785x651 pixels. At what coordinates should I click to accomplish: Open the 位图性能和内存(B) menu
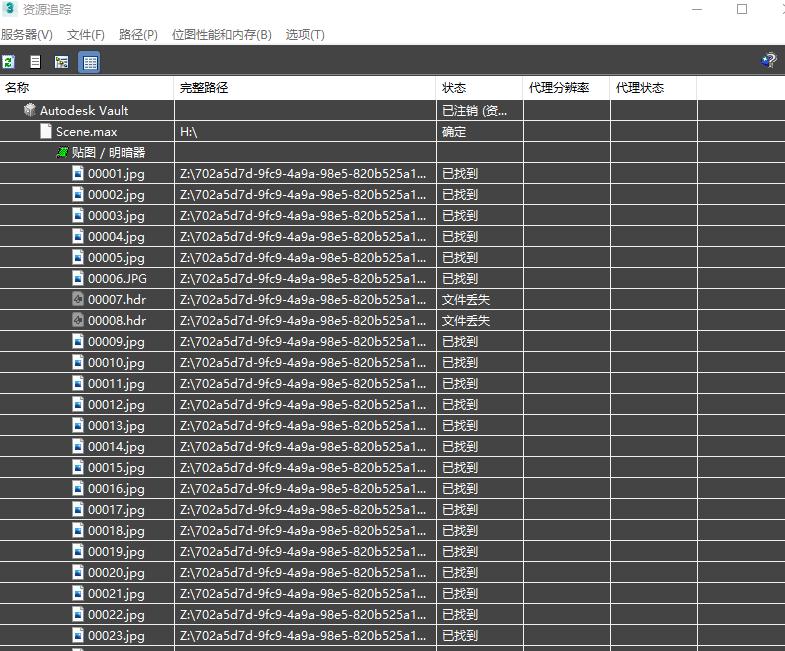click(x=221, y=35)
